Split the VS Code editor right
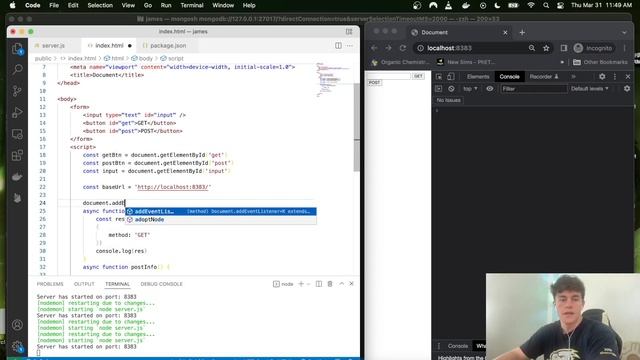The width and height of the screenshot is (640, 360). click(338, 46)
